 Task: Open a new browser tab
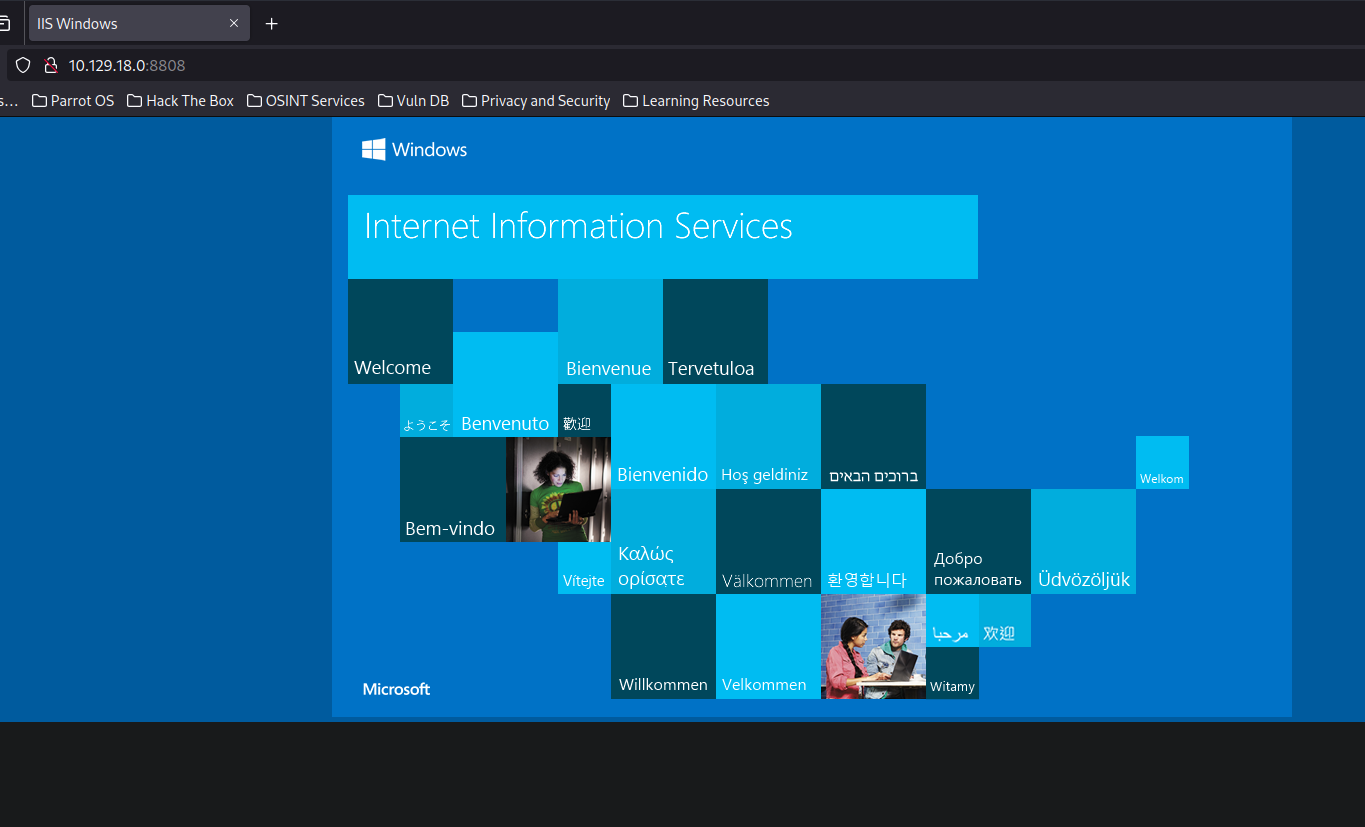tap(271, 23)
